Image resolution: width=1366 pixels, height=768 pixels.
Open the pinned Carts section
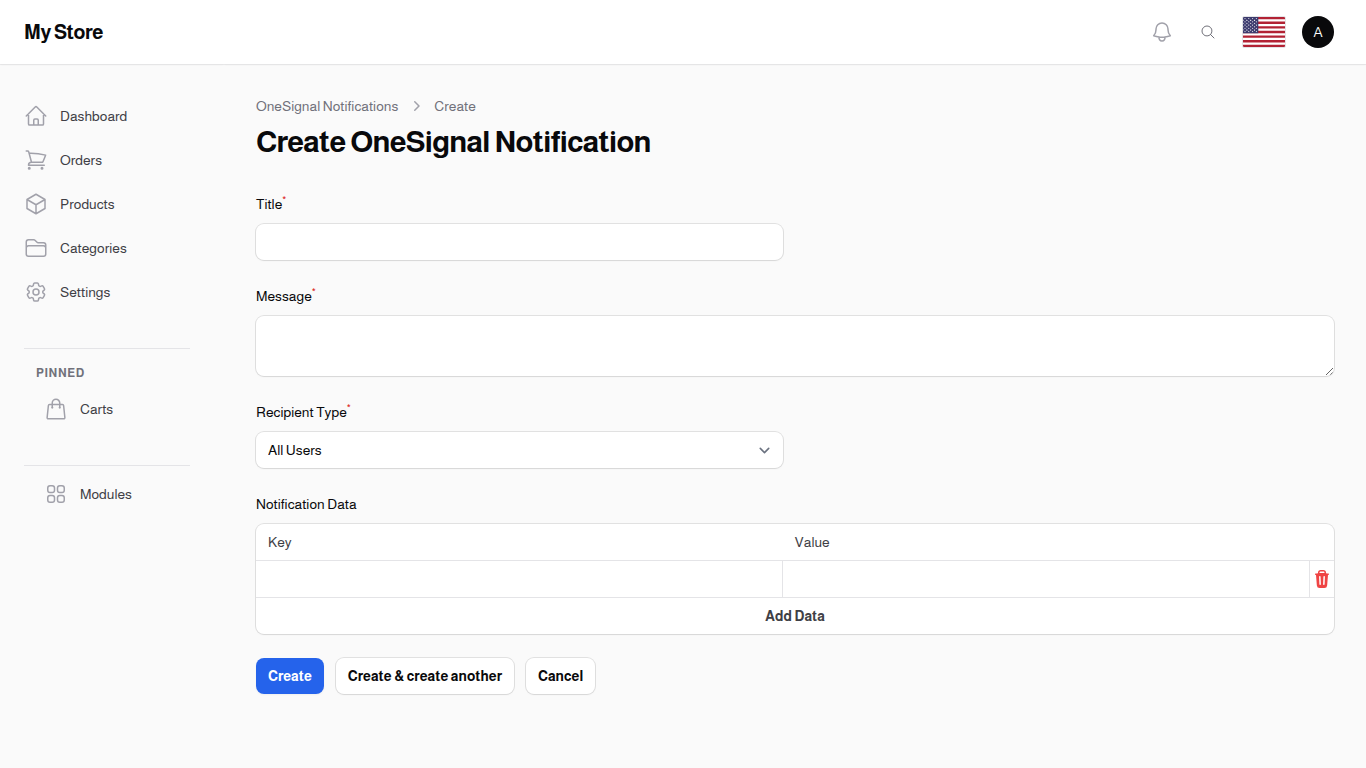[96, 409]
